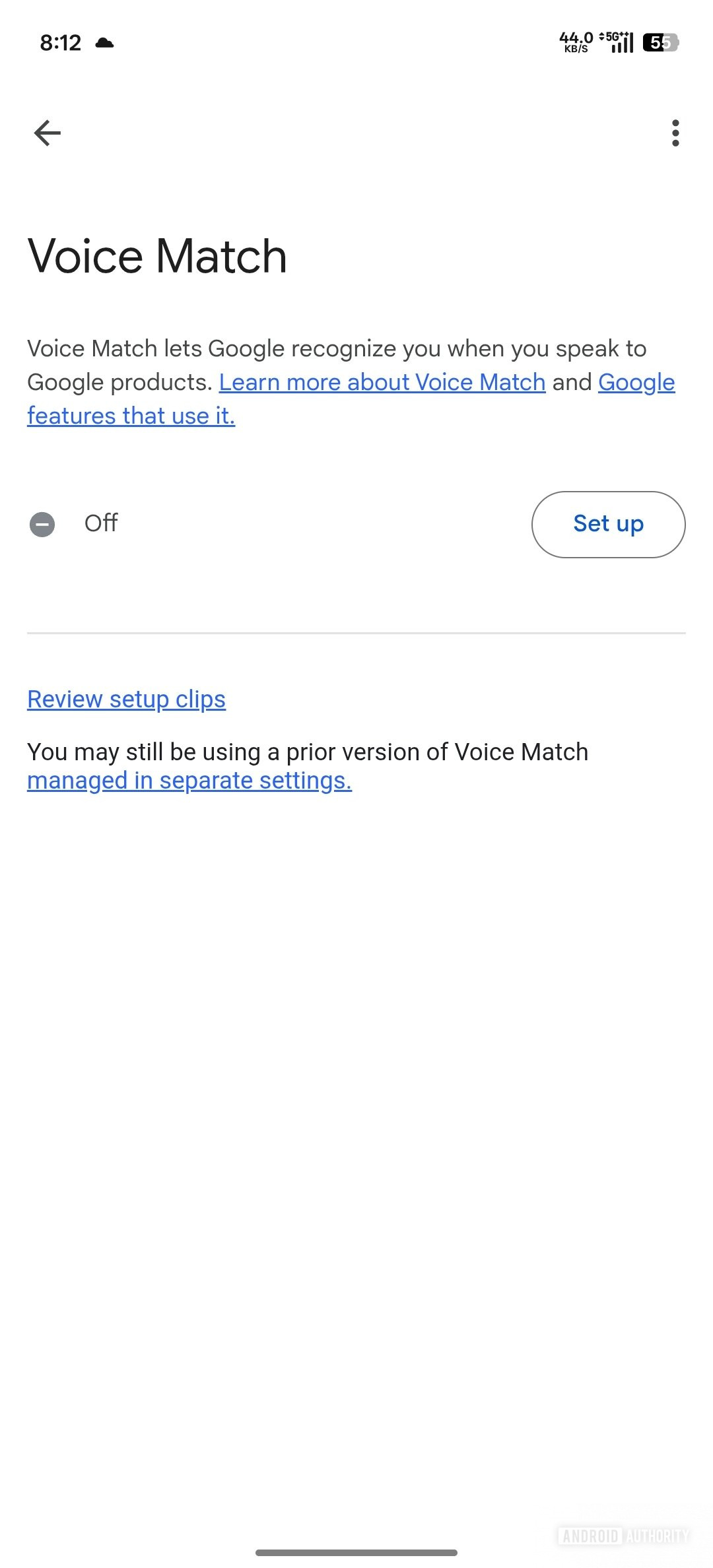Open managed in separate settings
Screen dimensions: 713x1568
[189, 780]
